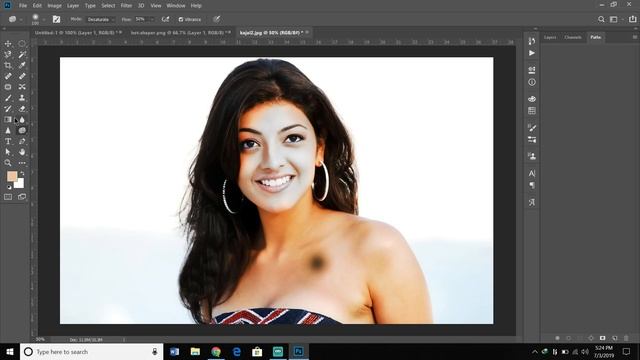Select the Zoom tool
The image size is (640, 360).
[x=8, y=163]
